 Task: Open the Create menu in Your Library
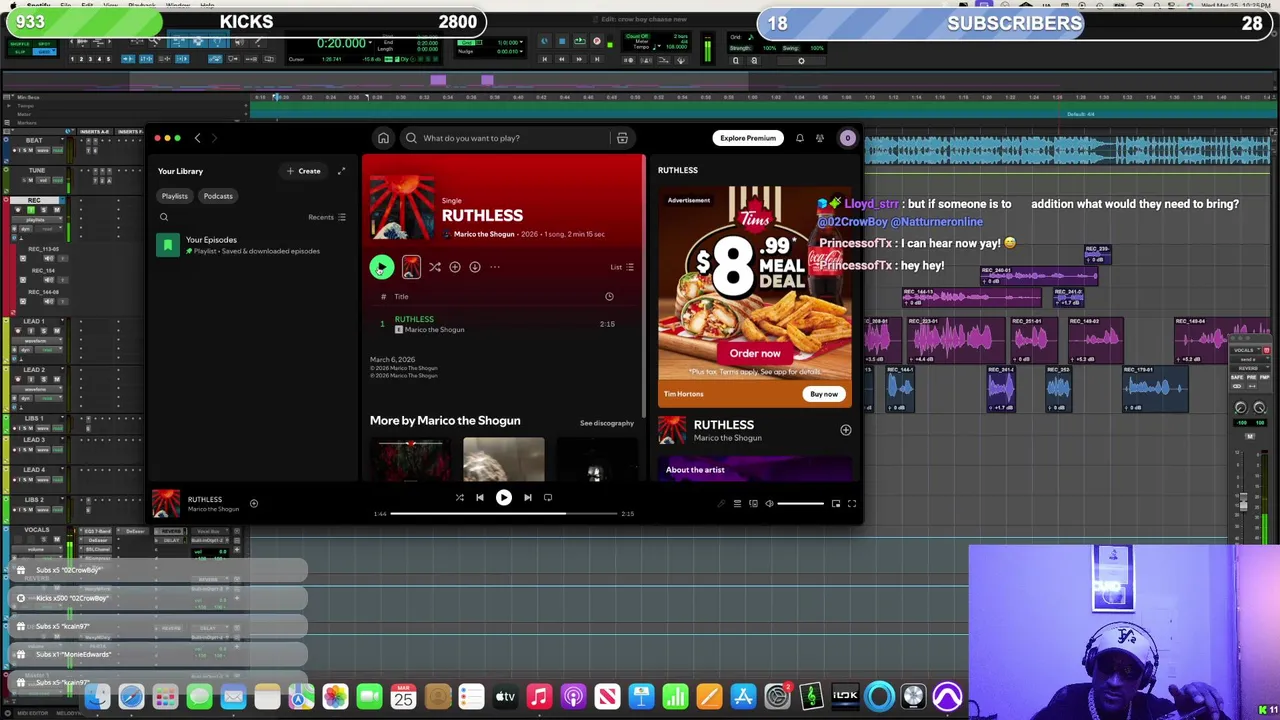pyautogui.click(x=304, y=171)
